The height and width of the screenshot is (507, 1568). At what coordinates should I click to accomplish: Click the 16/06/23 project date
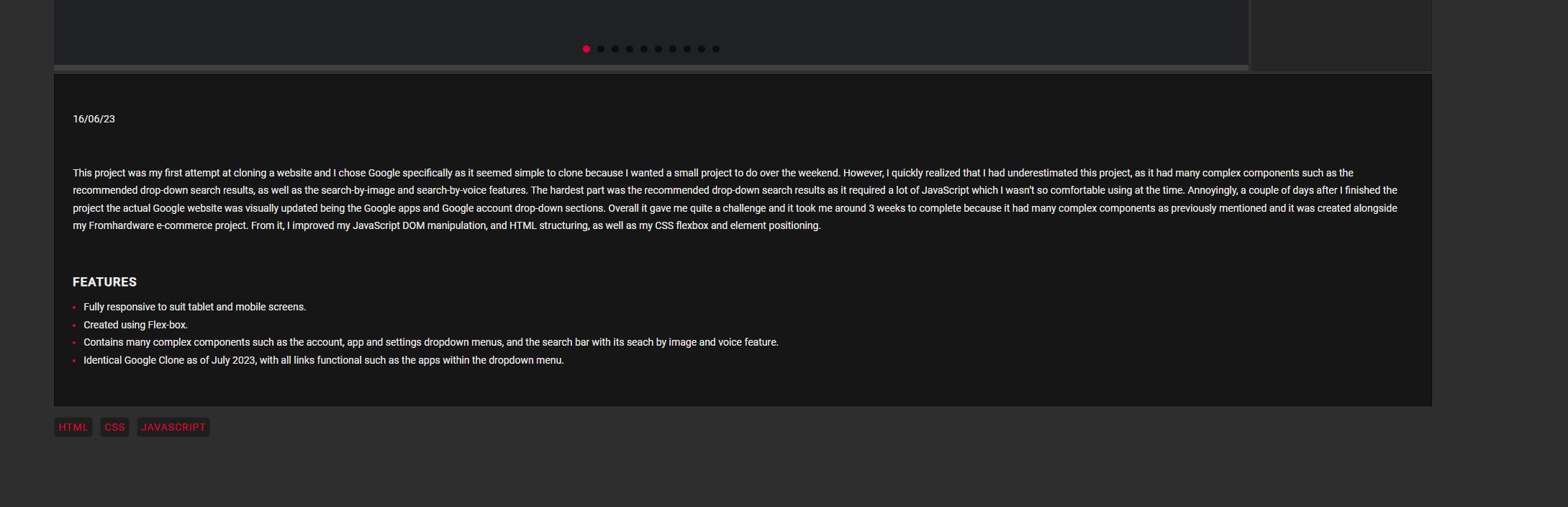coord(94,119)
